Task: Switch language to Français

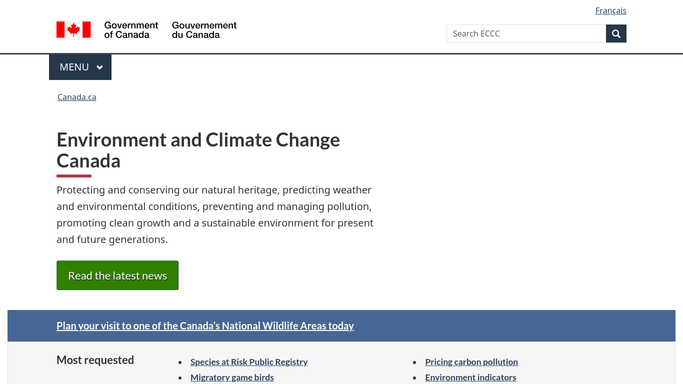Action: point(611,10)
